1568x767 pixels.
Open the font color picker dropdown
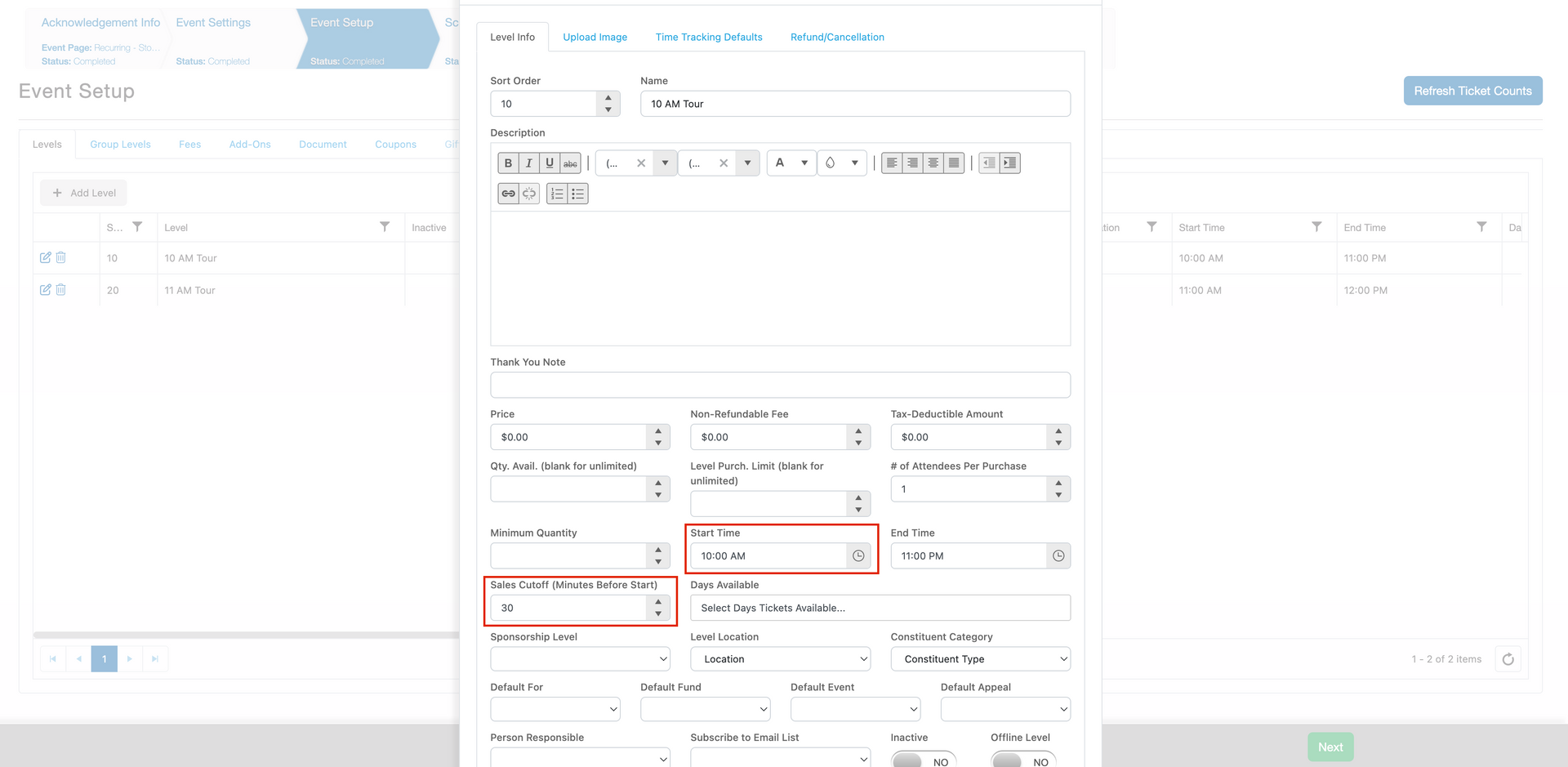(x=804, y=163)
